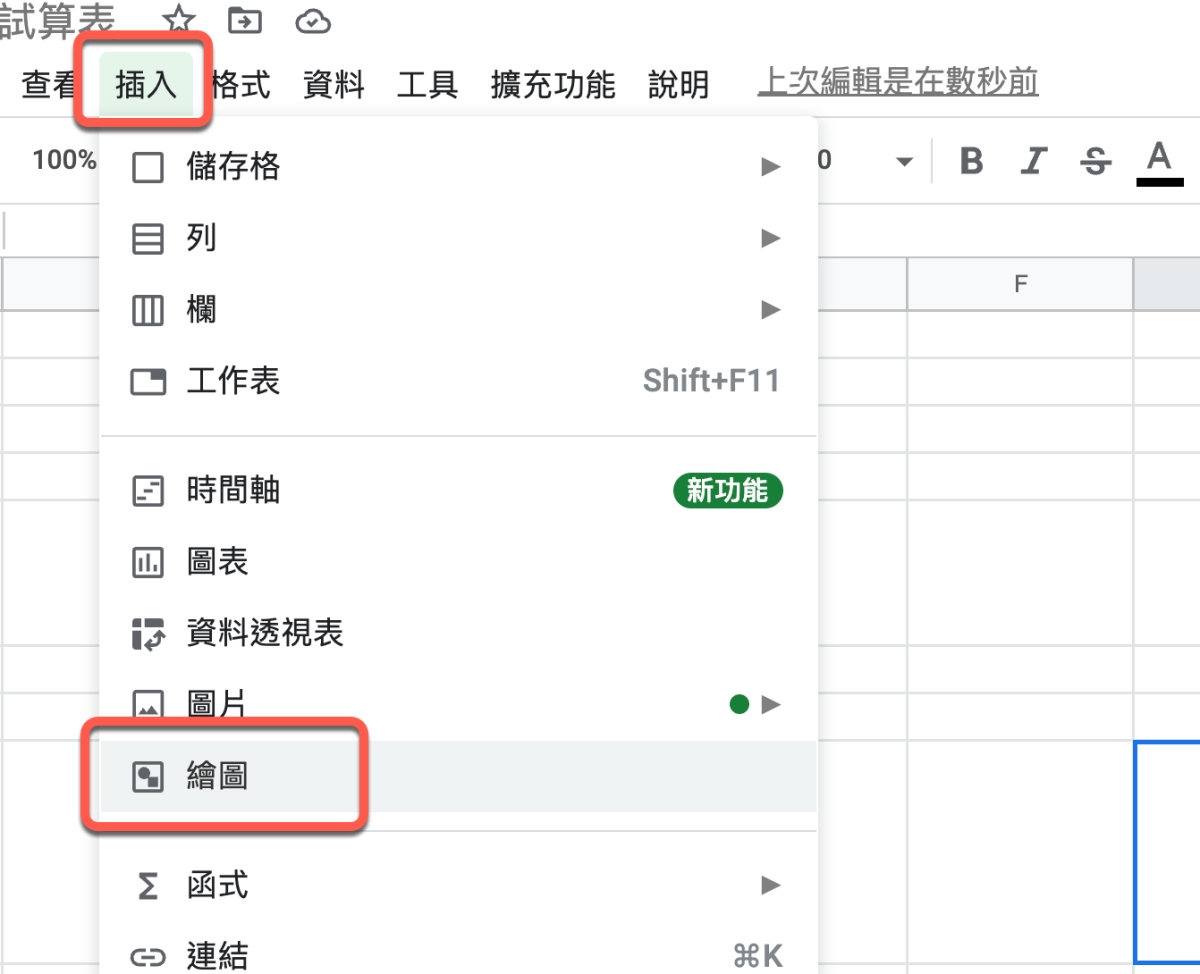Choose 工作表 to insert a sheet
This screenshot has height=974, width=1200.
[x=233, y=381]
